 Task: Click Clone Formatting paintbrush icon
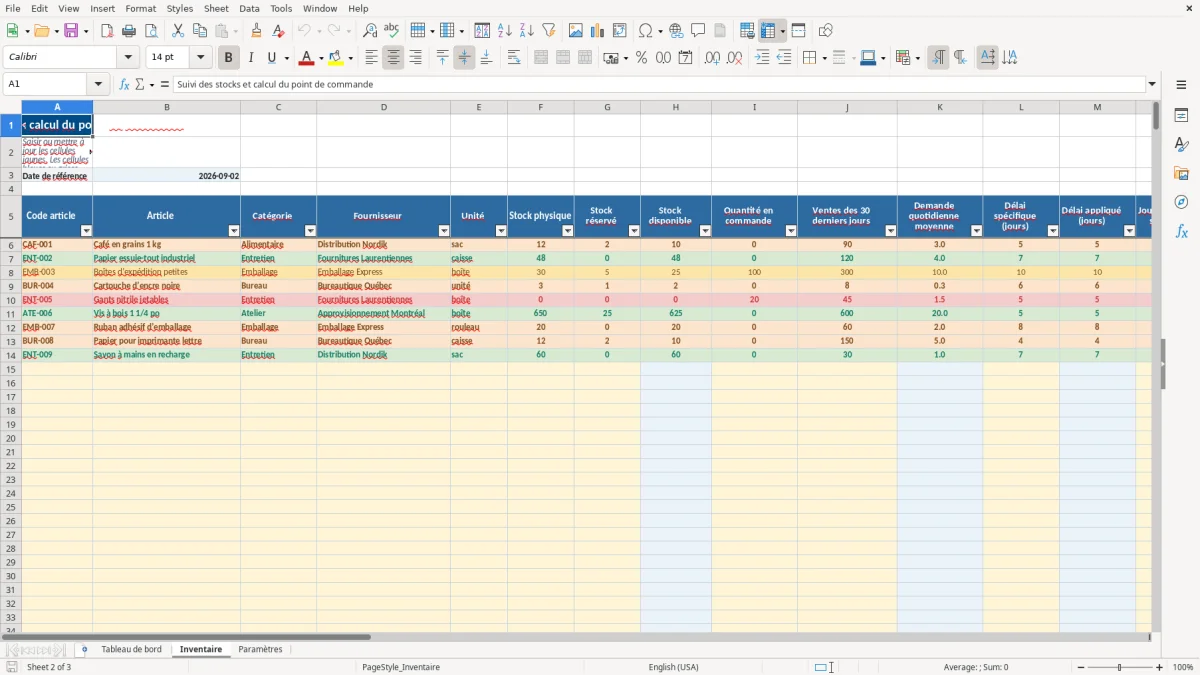click(257, 31)
